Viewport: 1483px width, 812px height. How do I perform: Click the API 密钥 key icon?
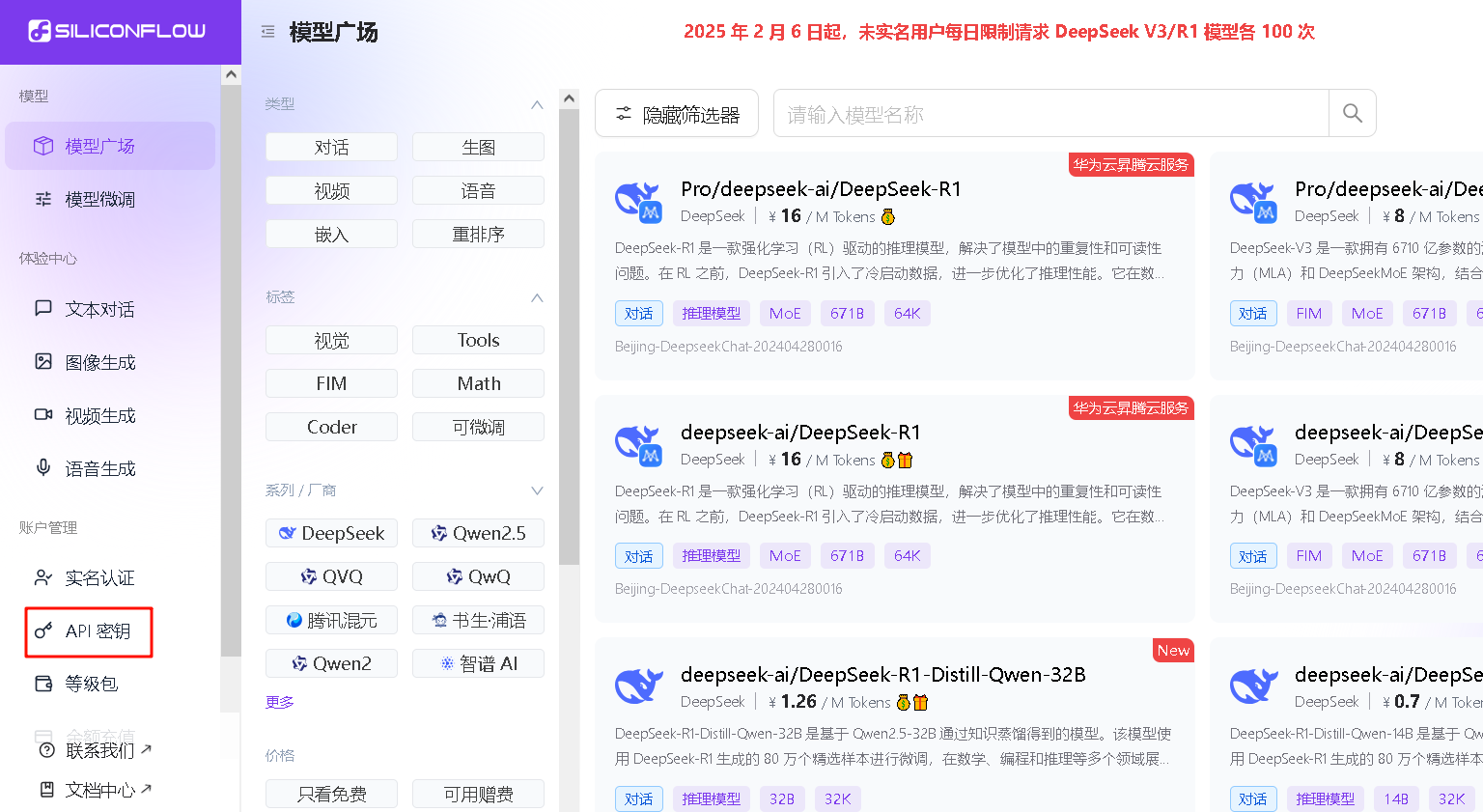(x=43, y=630)
